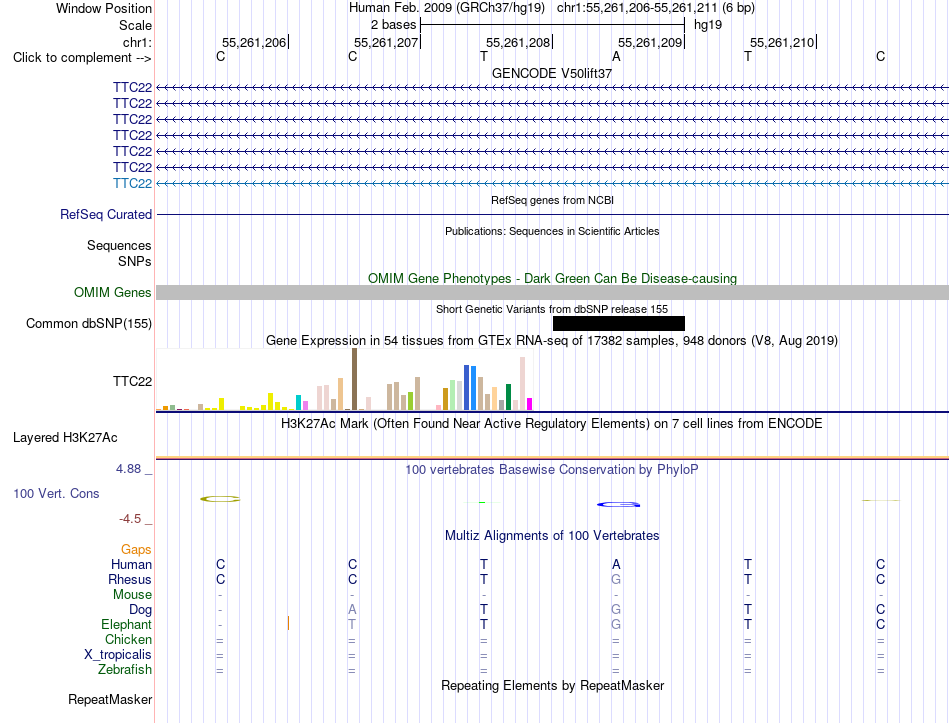Click the Gaps row label
Screen dimensions: 950x723
pos(136,550)
